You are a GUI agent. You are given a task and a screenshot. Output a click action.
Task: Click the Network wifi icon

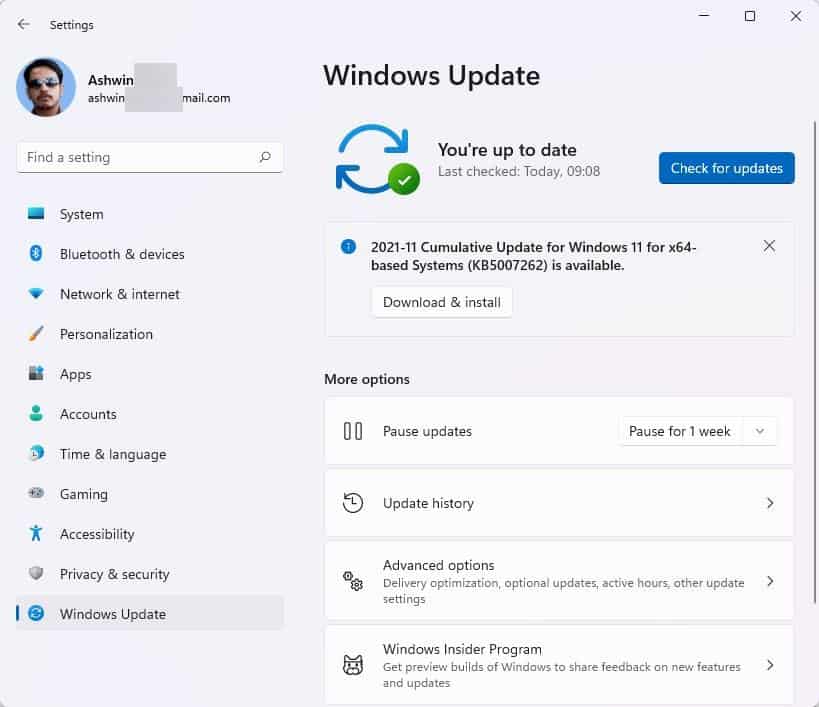(36, 293)
